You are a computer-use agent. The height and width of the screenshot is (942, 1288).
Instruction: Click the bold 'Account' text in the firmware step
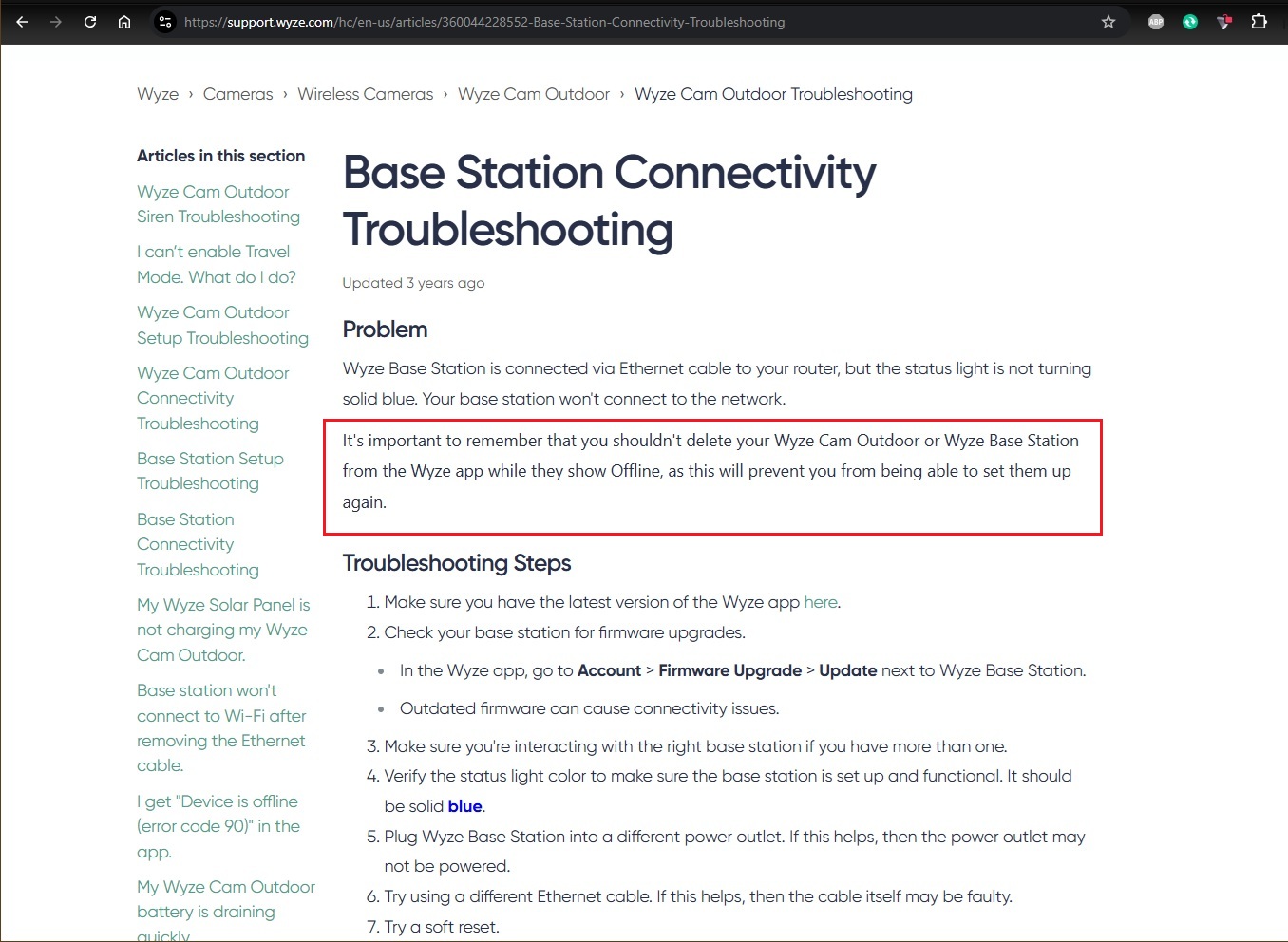tap(609, 670)
